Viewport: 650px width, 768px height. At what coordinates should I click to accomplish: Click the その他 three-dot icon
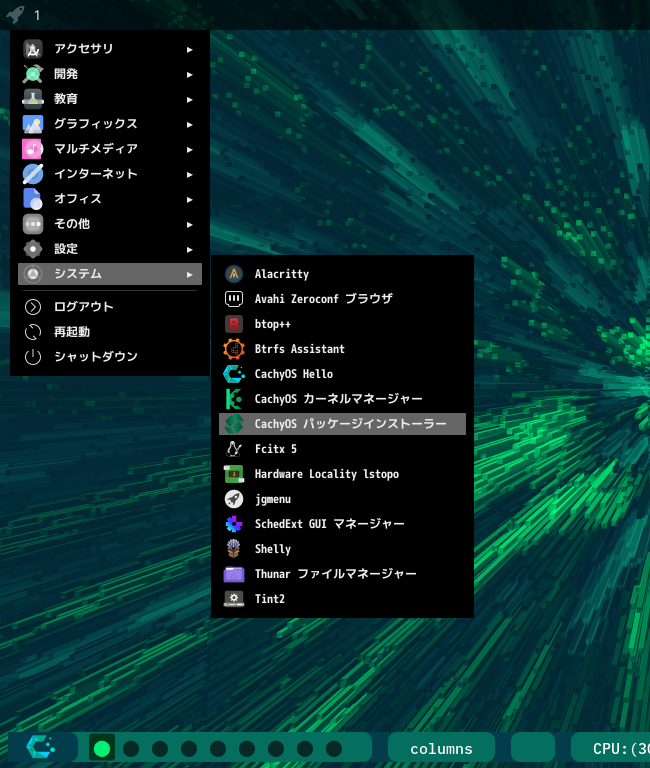pyautogui.click(x=33, y=224)
